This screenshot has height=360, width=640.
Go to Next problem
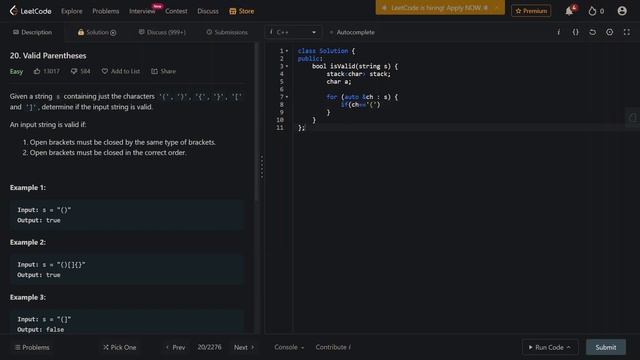tap(244, 347)
